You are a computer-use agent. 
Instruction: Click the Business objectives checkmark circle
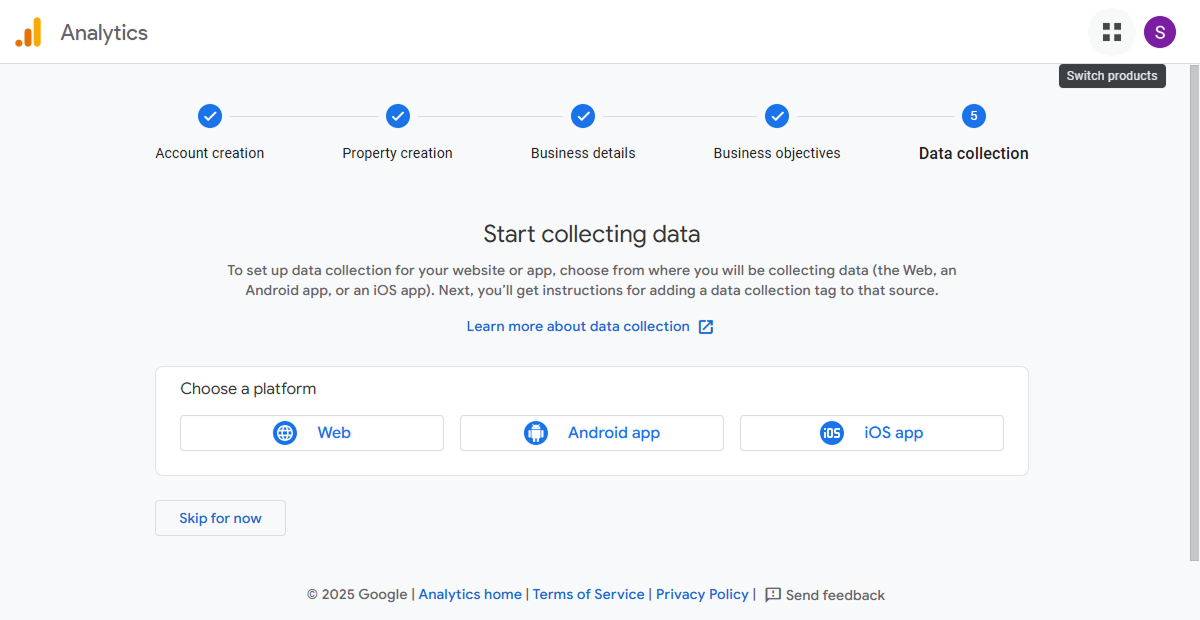(x=777, y=115)
